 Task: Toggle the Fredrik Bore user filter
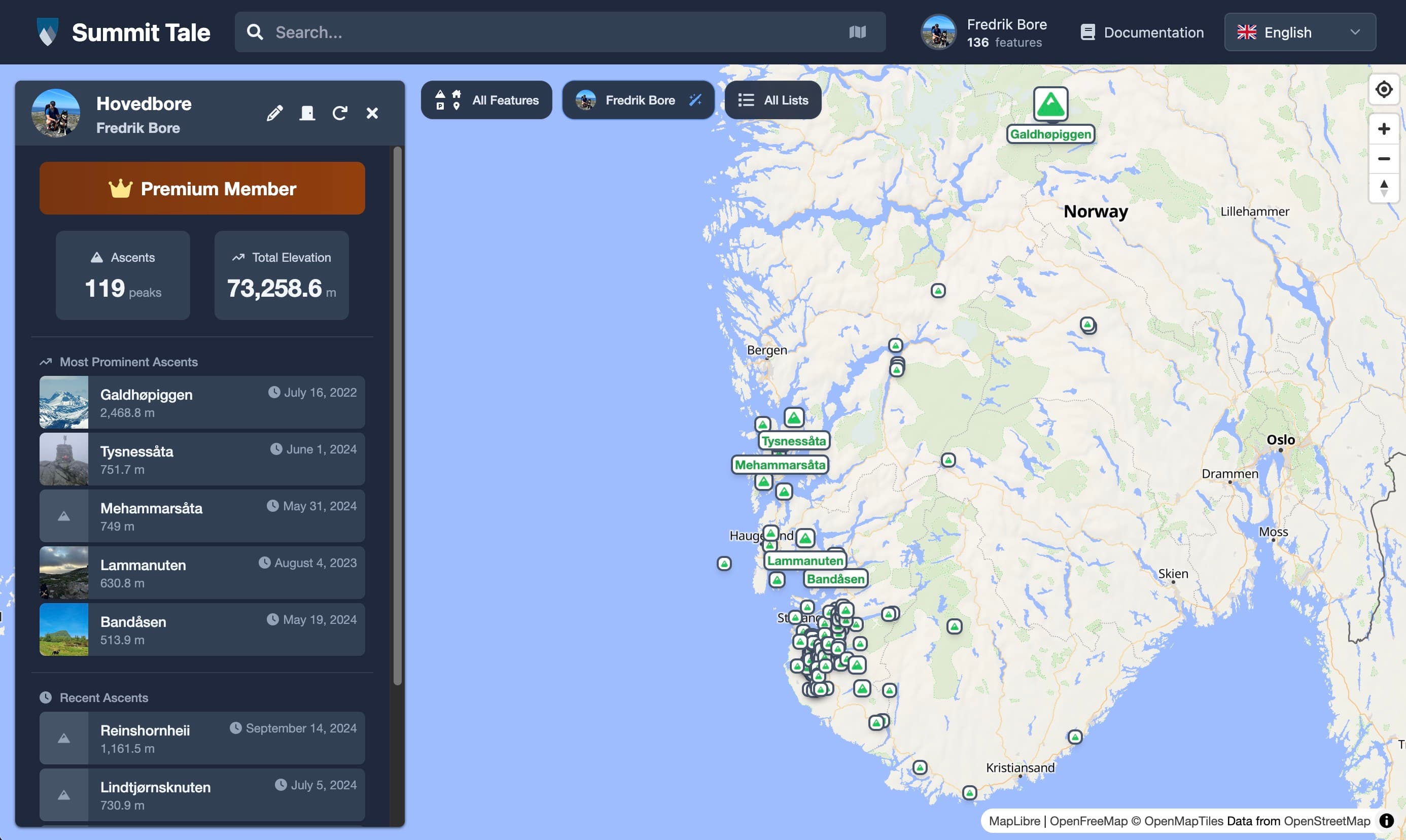(638, 100)
